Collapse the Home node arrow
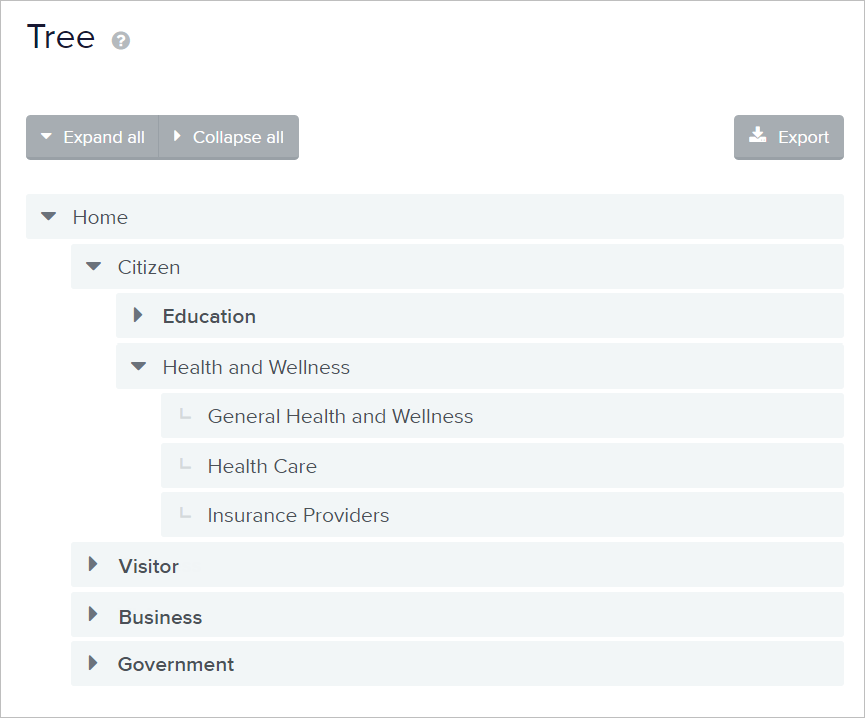 tap(49, 216)
